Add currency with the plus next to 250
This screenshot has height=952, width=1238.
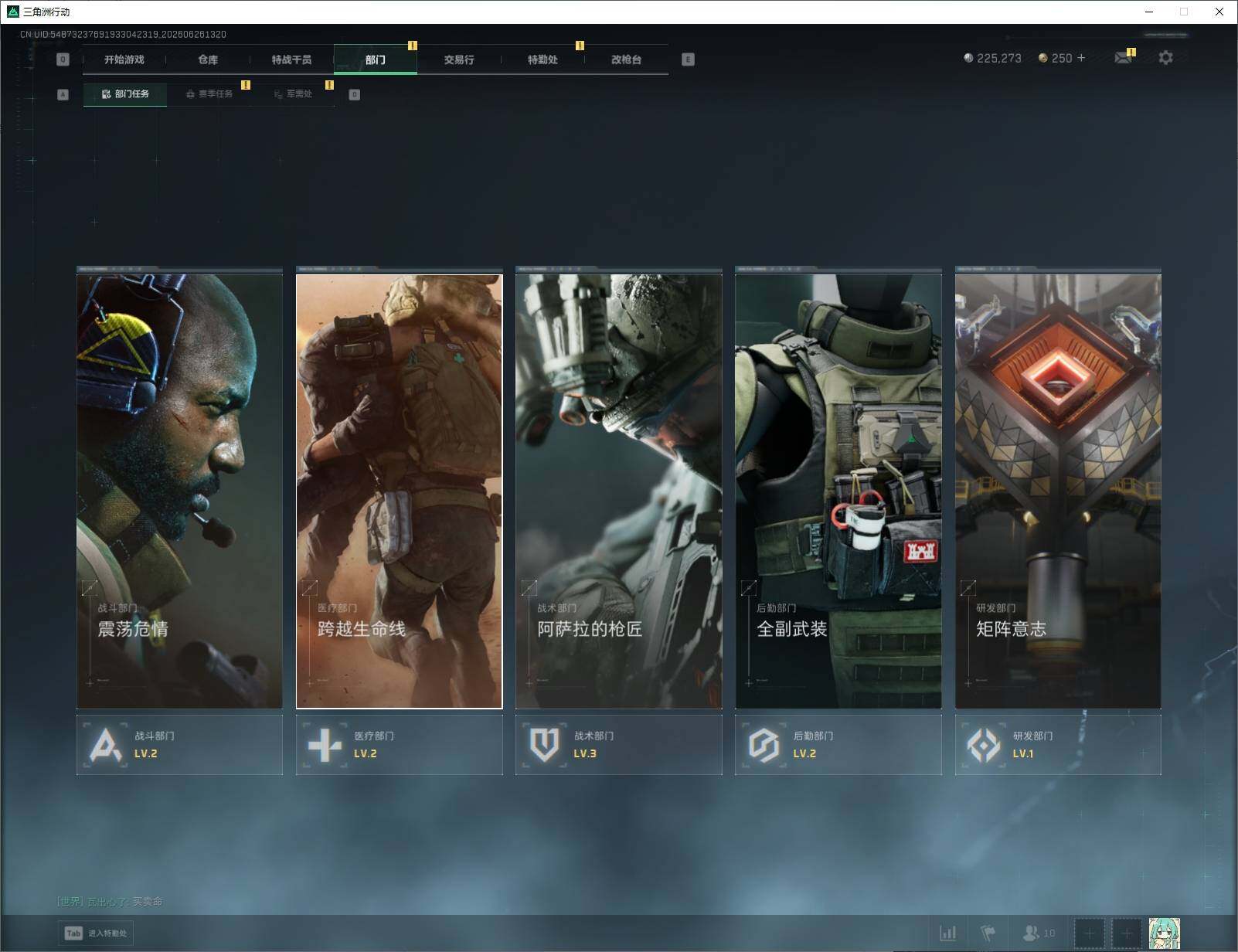[1081, 58]
